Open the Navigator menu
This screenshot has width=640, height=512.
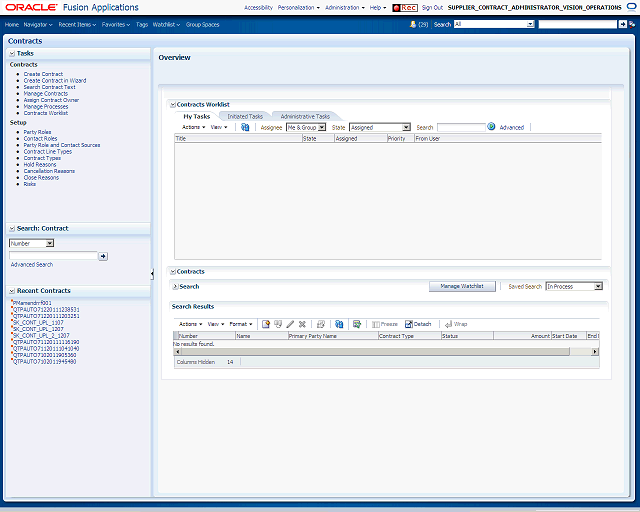click(x=38, y=25)
